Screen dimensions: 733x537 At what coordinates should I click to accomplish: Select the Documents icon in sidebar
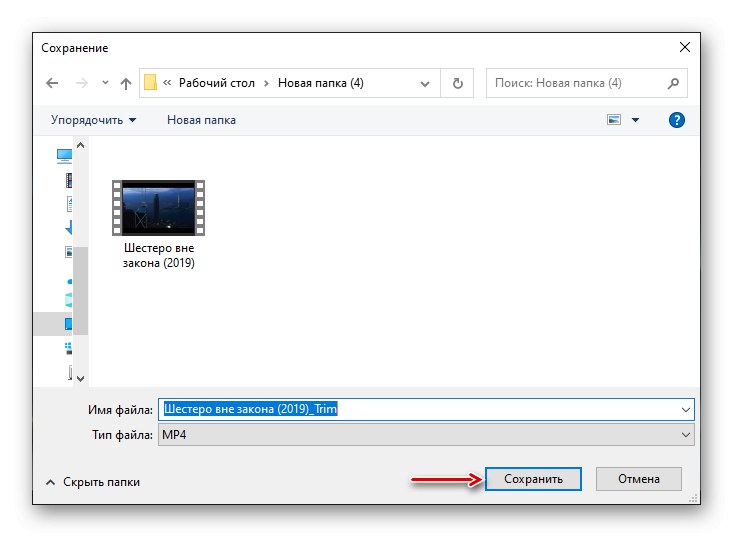(x=70, y=204)
